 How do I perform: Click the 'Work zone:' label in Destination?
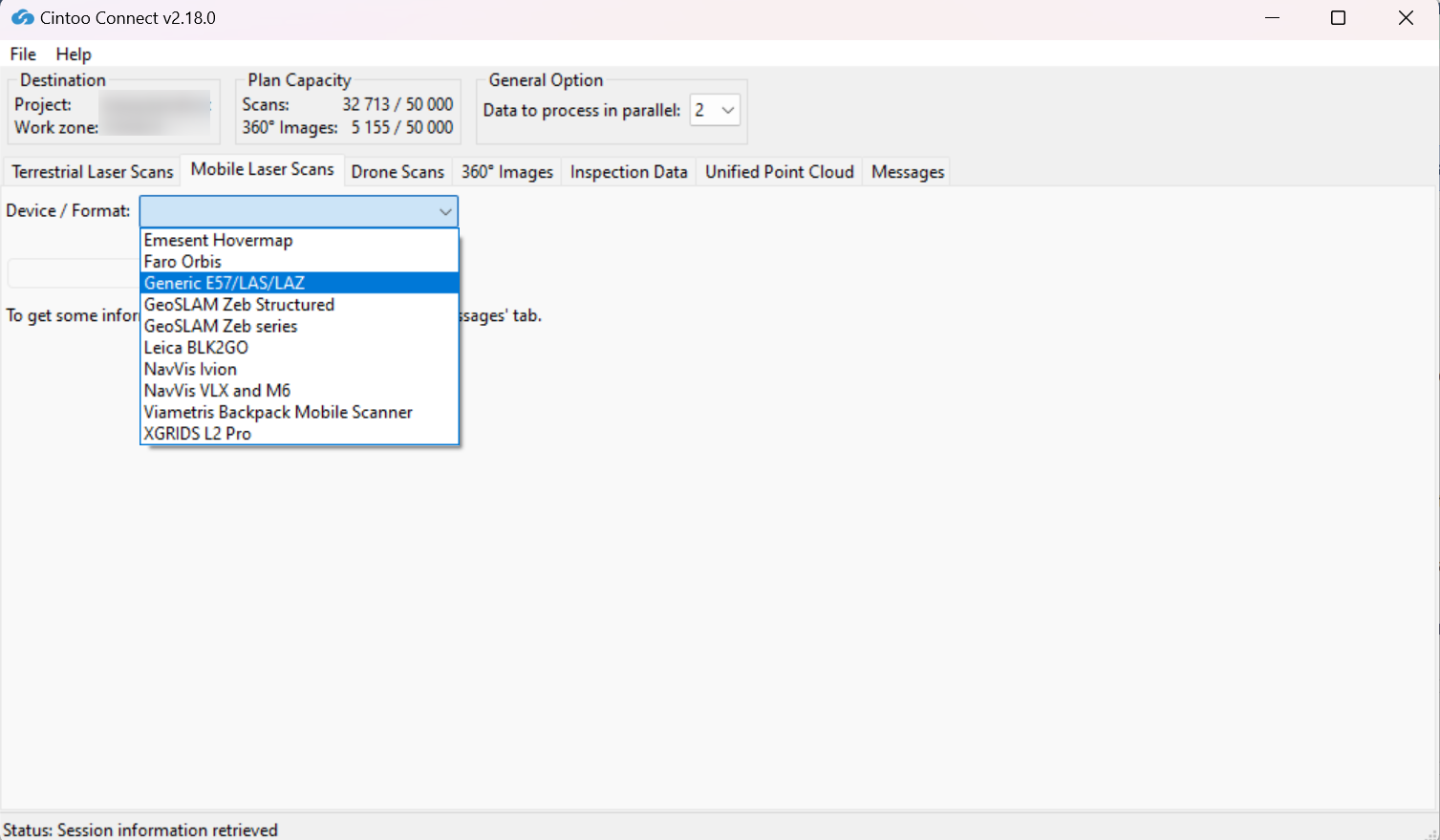(56, 127)
